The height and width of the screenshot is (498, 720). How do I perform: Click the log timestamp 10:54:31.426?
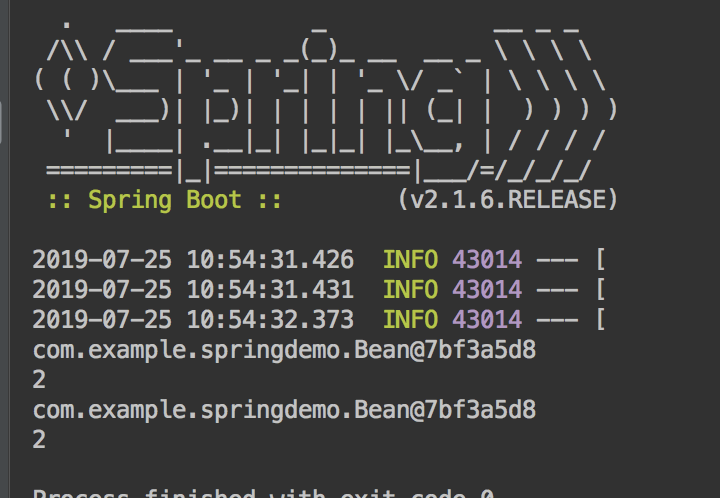coord(270,260)
